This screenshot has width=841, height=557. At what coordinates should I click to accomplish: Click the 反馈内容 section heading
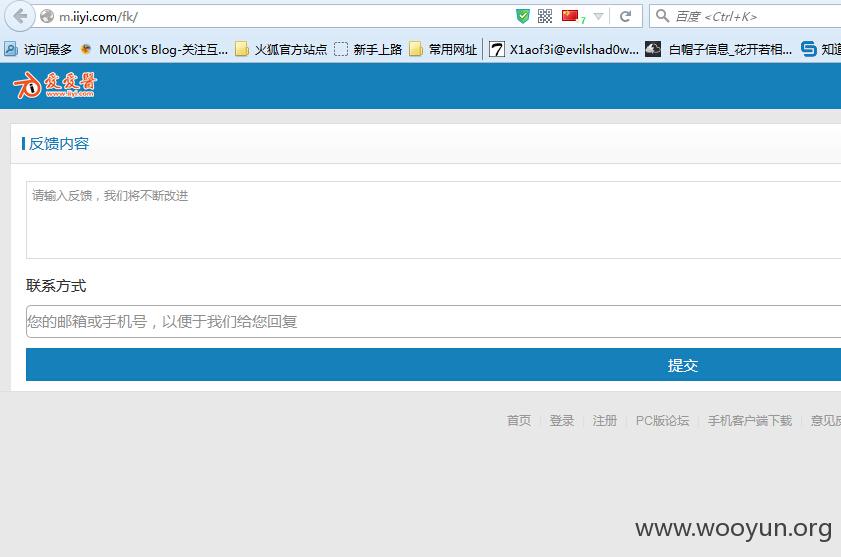[59, 144]
